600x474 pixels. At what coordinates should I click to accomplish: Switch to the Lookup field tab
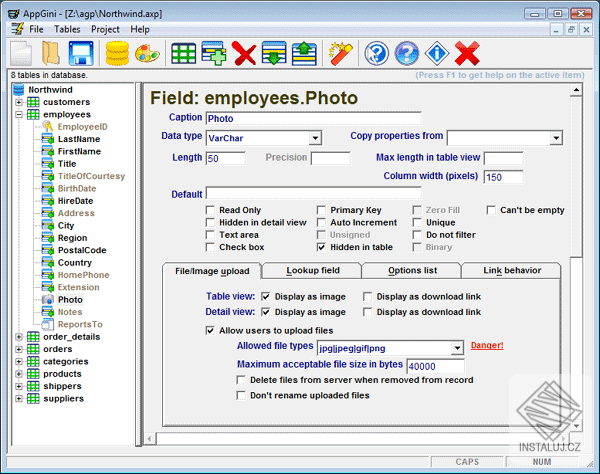(313, 270)
